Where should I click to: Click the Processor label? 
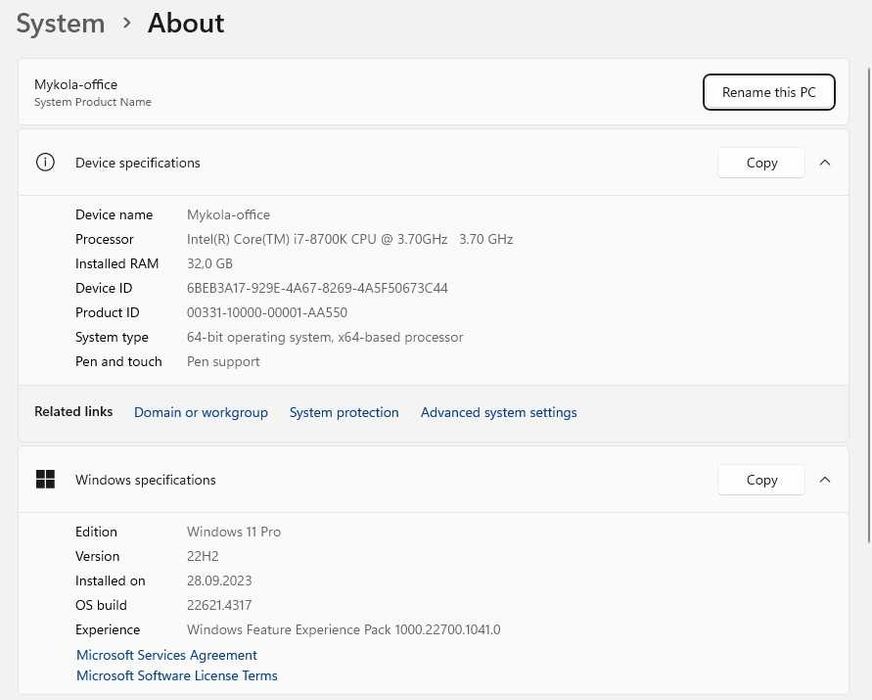[104, 239]
